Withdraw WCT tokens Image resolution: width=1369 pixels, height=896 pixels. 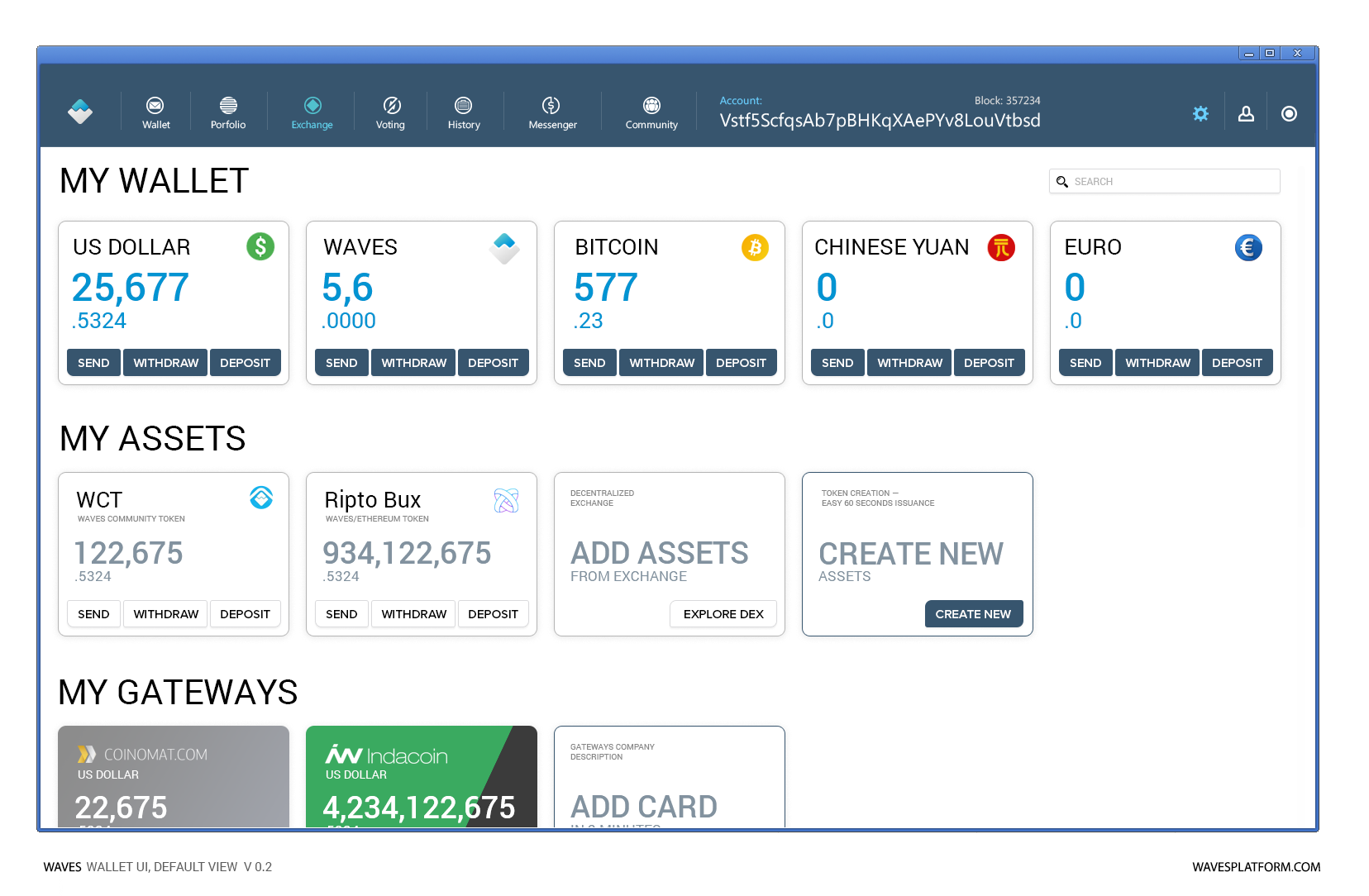pos(165,614)
